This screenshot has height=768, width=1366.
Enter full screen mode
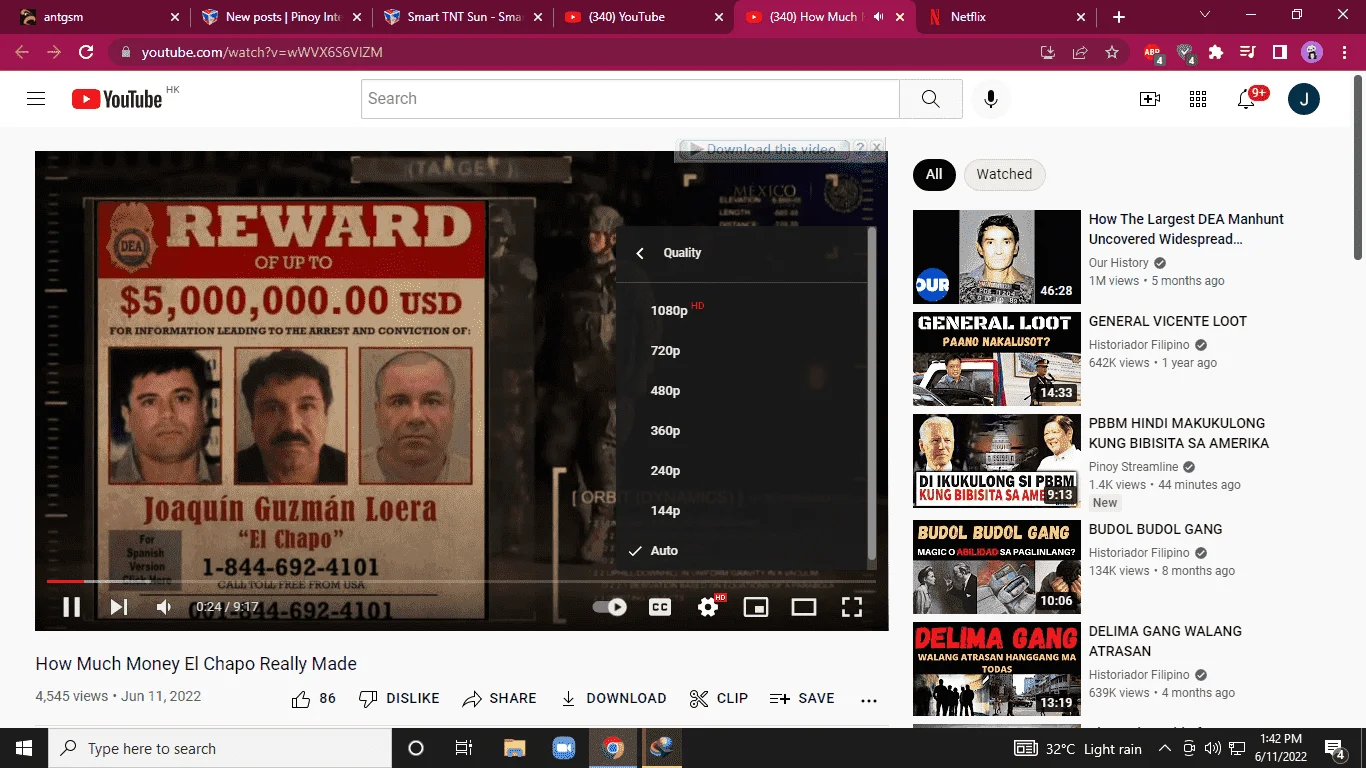(x=851, y=606)
